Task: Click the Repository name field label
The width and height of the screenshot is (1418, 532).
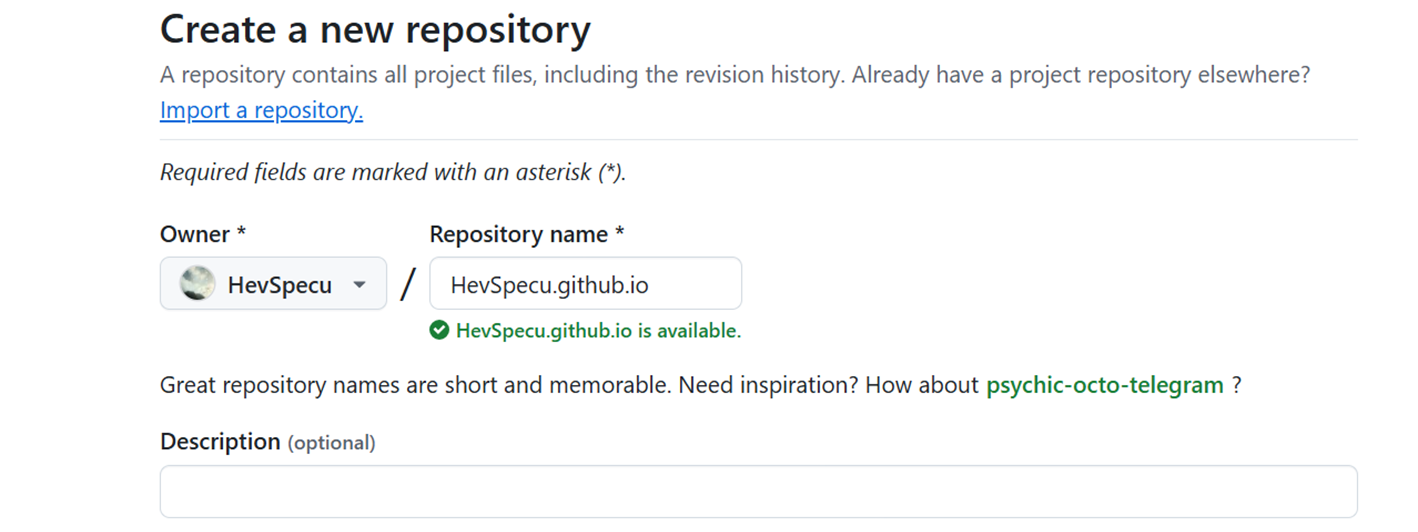Action: (527, 234)
